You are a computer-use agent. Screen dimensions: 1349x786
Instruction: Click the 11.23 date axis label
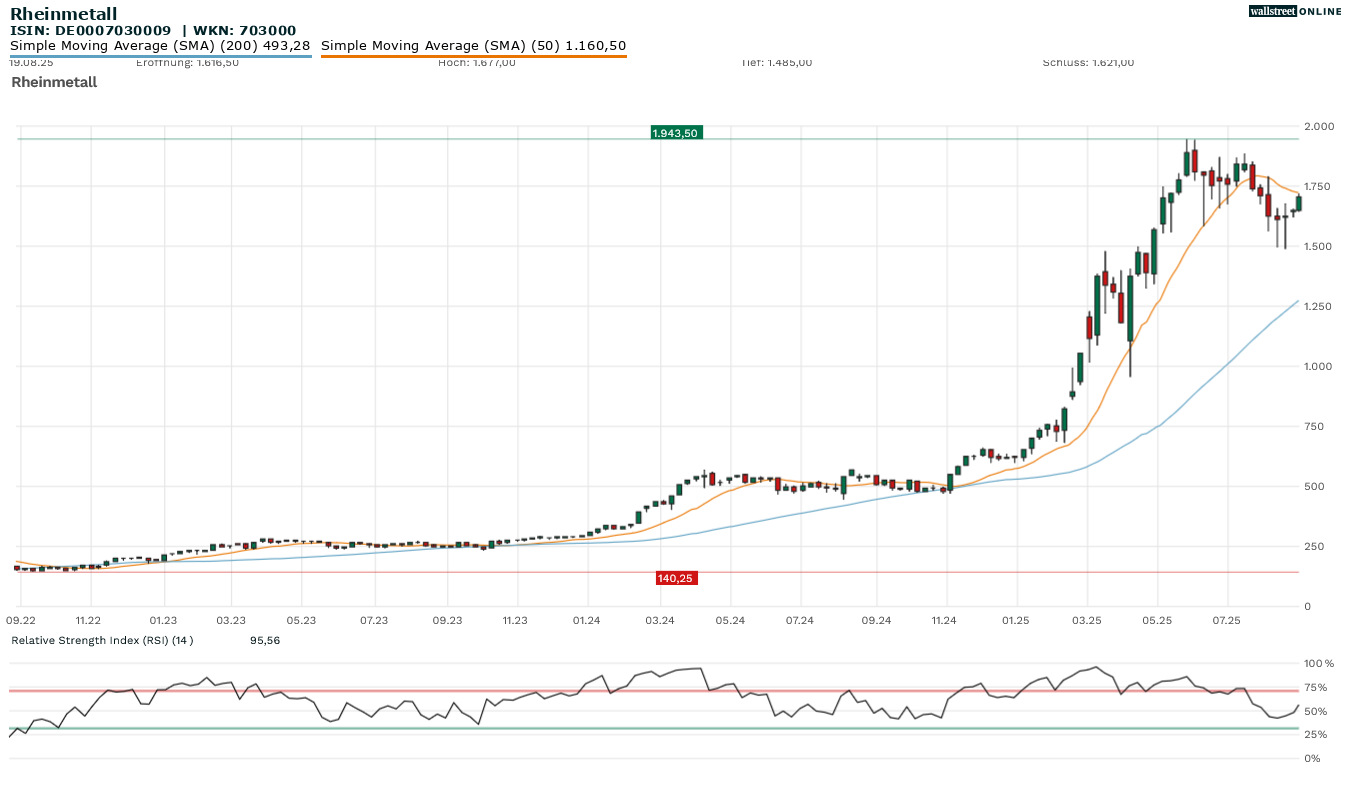click(x=515, y=620)
